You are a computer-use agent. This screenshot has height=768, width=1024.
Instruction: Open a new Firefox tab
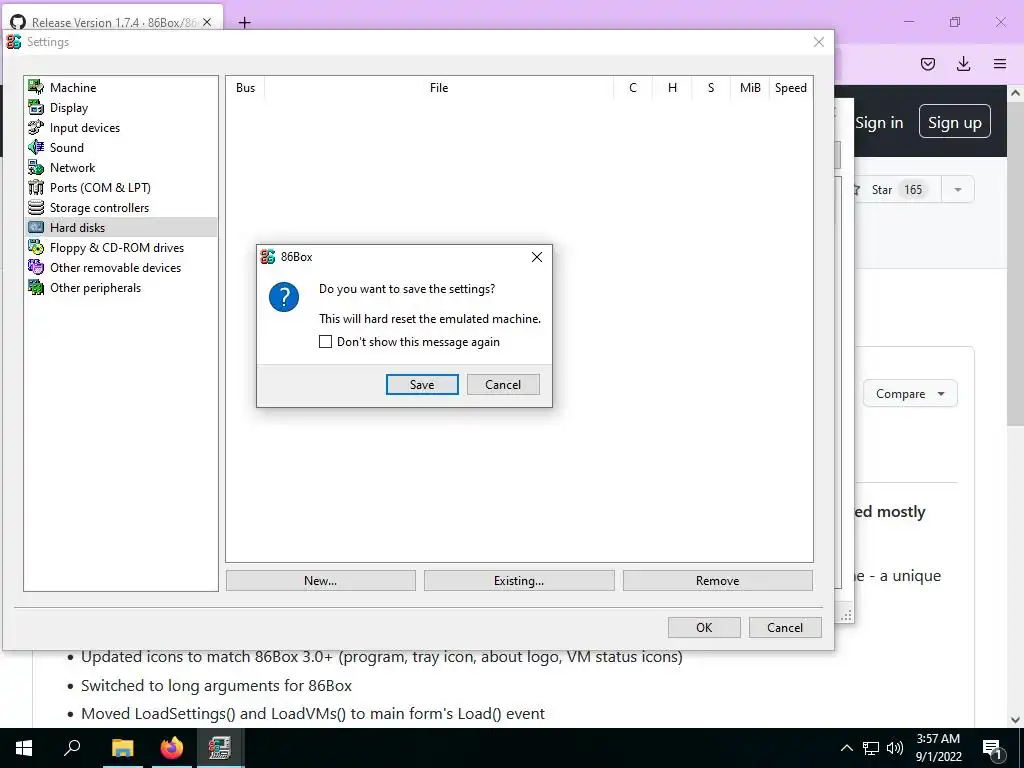coord(244,23)
